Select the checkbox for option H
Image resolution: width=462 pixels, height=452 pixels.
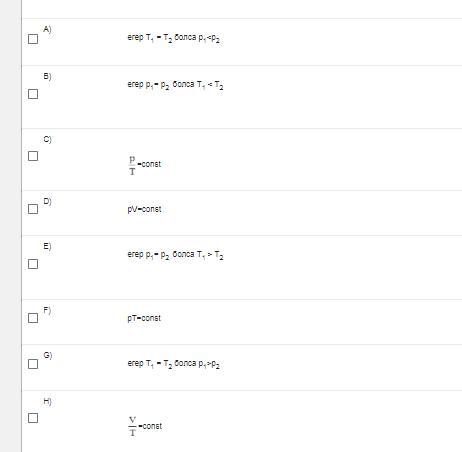click(x=33, y=418)
